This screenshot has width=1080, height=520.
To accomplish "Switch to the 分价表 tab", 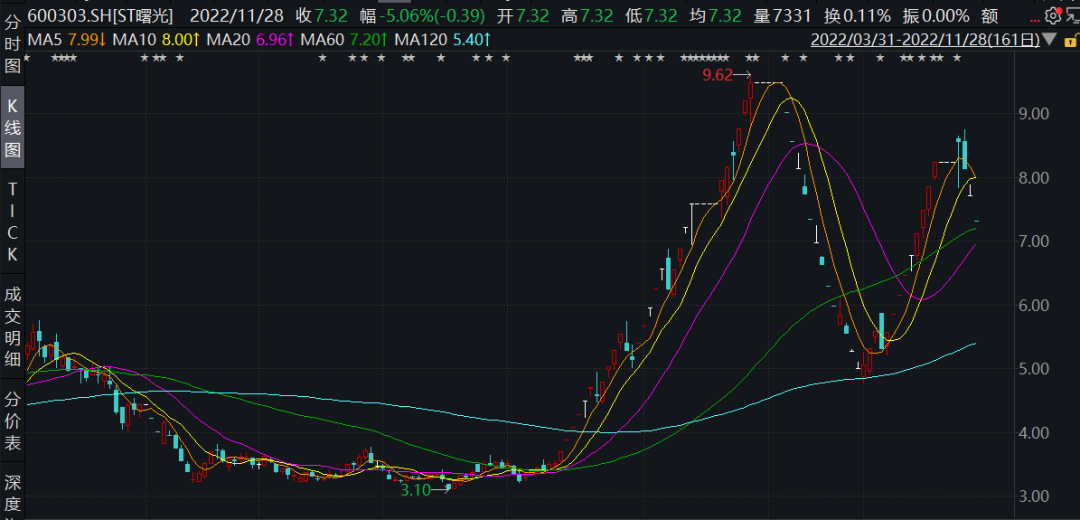I will click(13, 421).
